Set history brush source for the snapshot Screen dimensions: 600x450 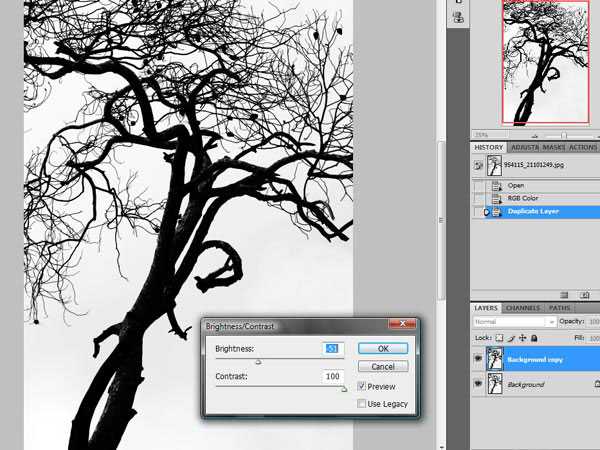[x=478, y=165]
